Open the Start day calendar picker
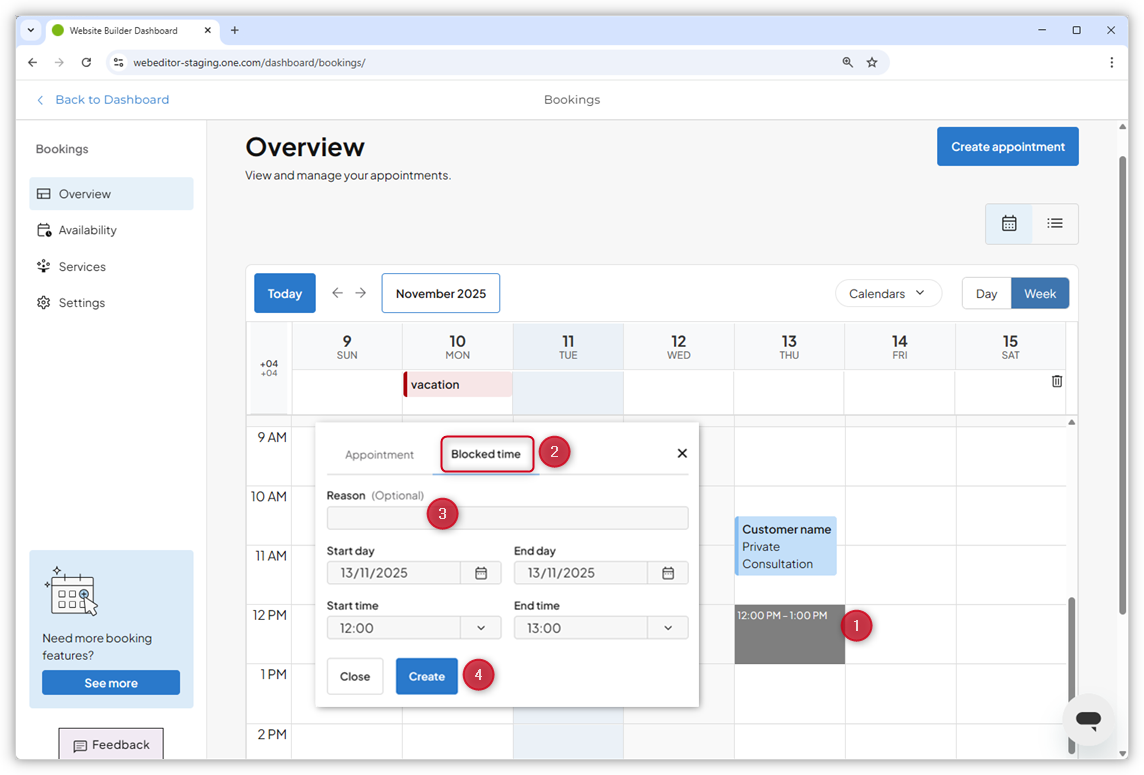The height and width of the screenshot is (775, 1144). point(481,572)
